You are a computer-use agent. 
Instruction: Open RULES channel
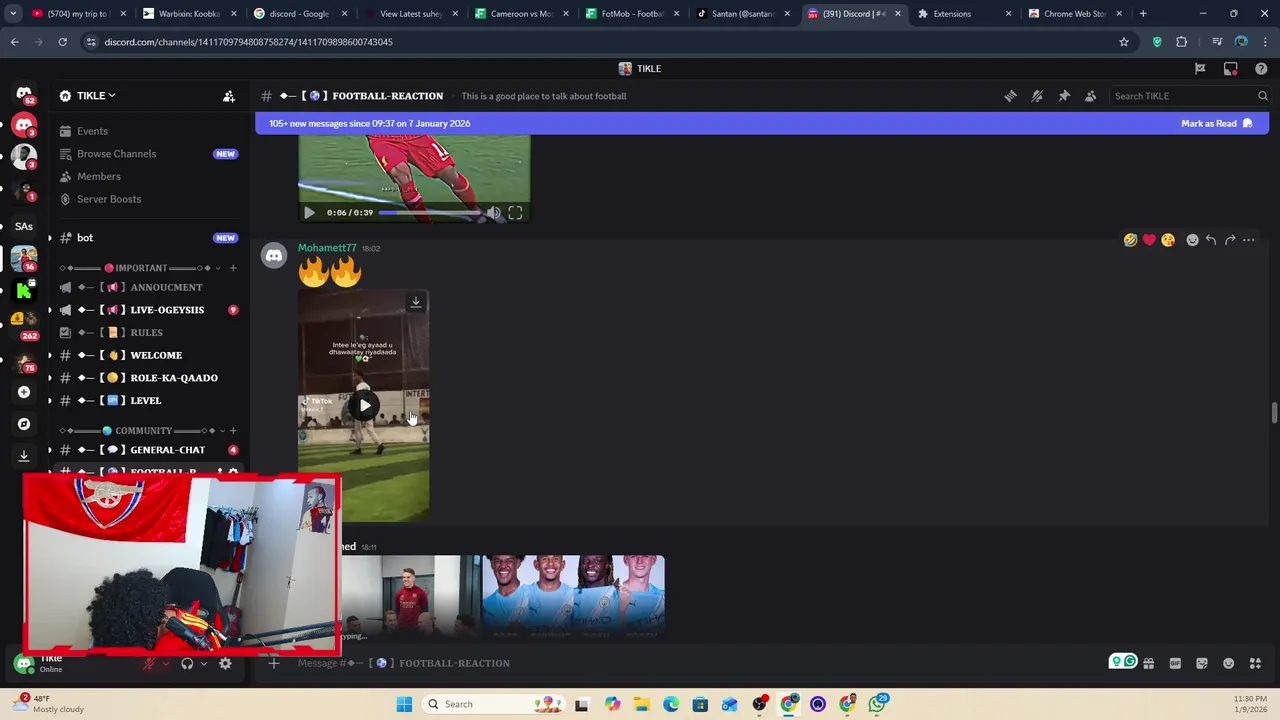click(x=148, y=333)
